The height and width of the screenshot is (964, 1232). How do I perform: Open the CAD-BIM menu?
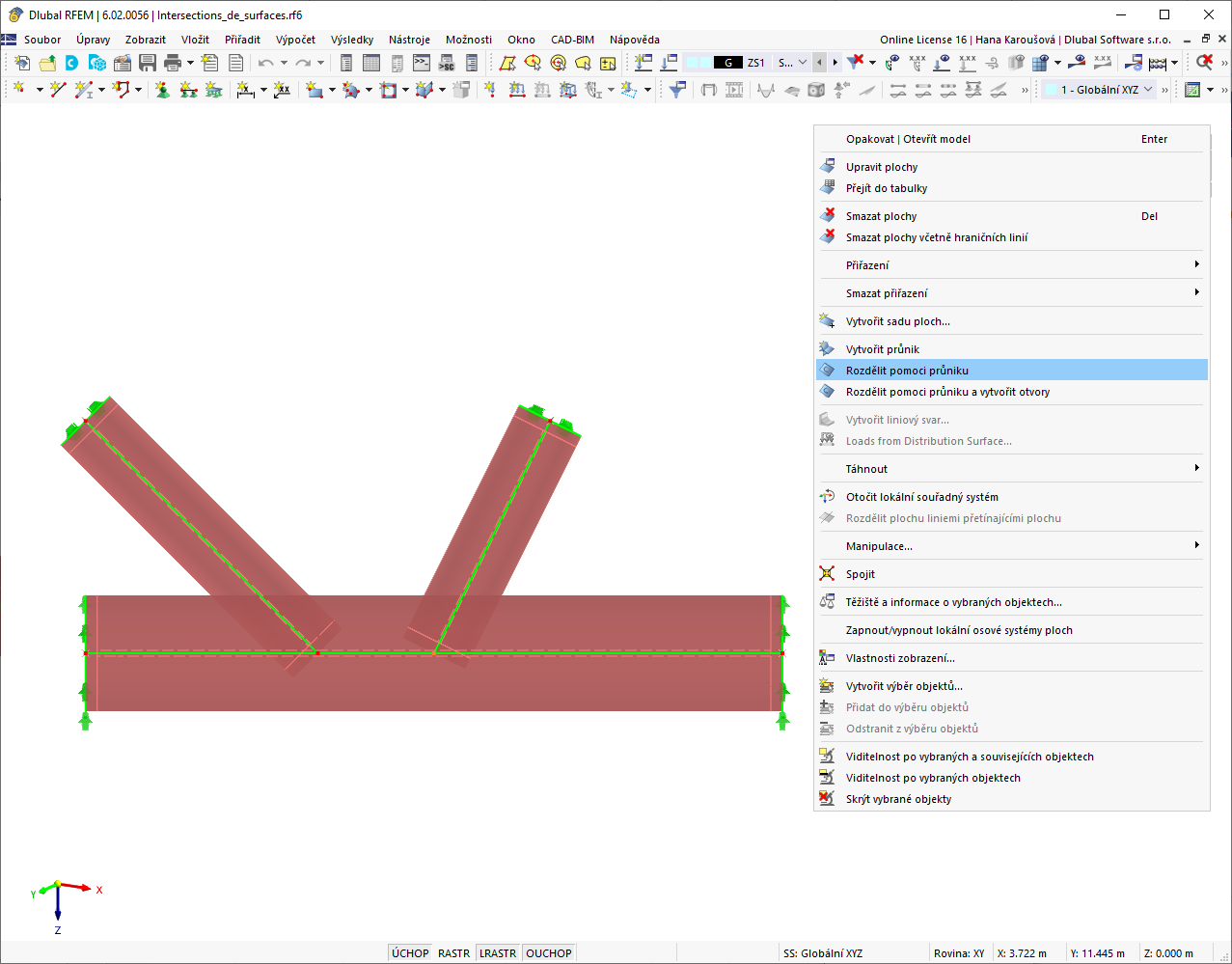[572, 40]
